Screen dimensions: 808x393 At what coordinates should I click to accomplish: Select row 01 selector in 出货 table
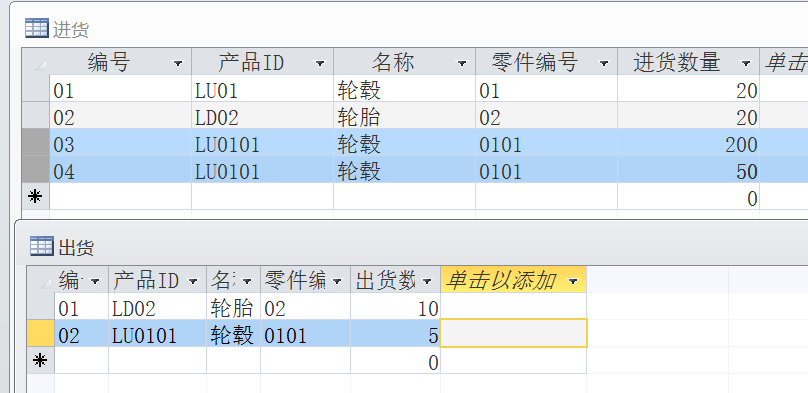click(x=41, y=306)
